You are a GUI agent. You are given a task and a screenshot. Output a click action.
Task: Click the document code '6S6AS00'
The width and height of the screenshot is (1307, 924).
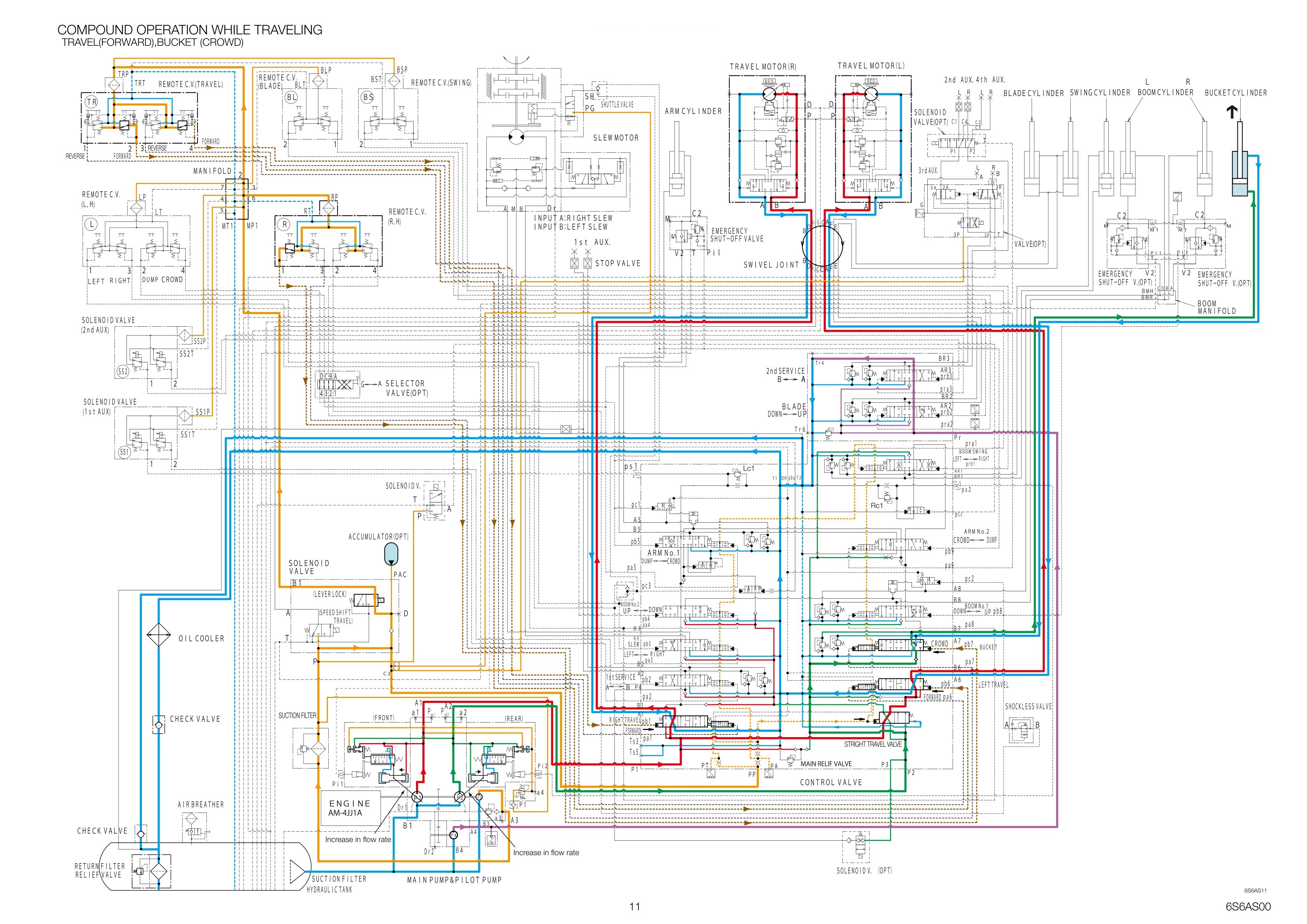tap(1249, 907)
